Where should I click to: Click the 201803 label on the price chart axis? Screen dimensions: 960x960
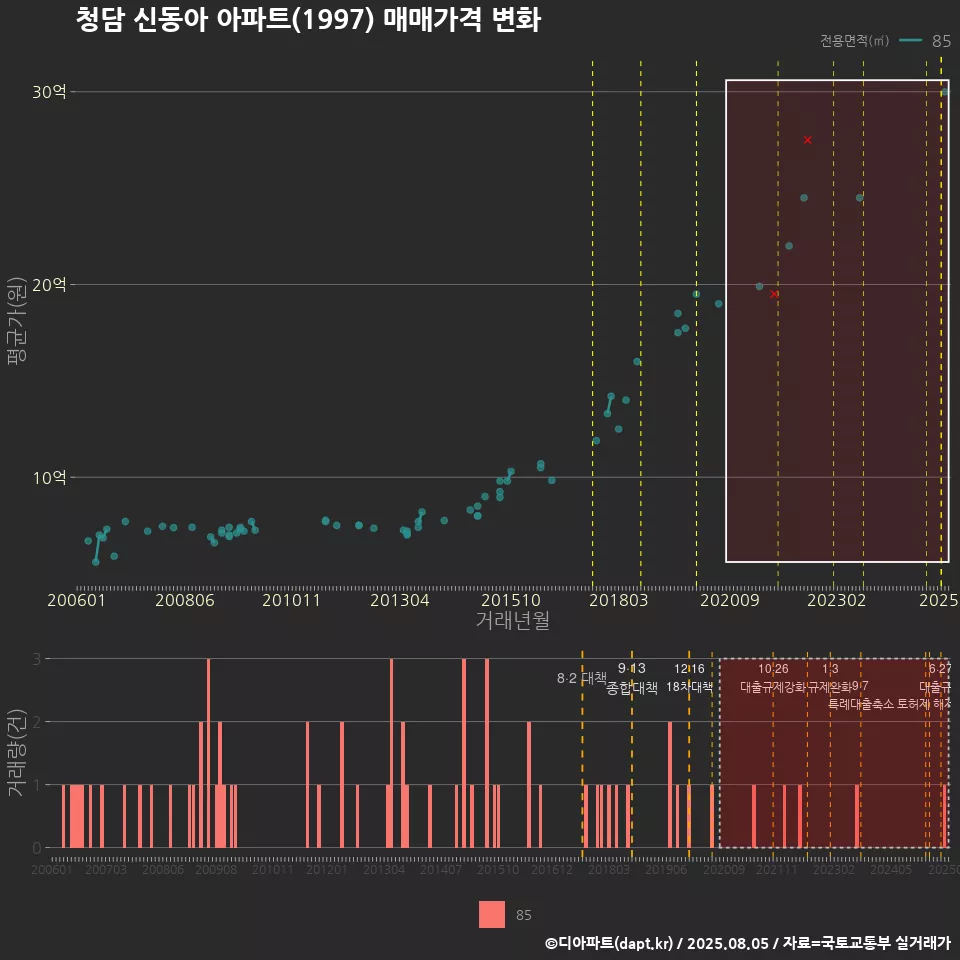618,600
